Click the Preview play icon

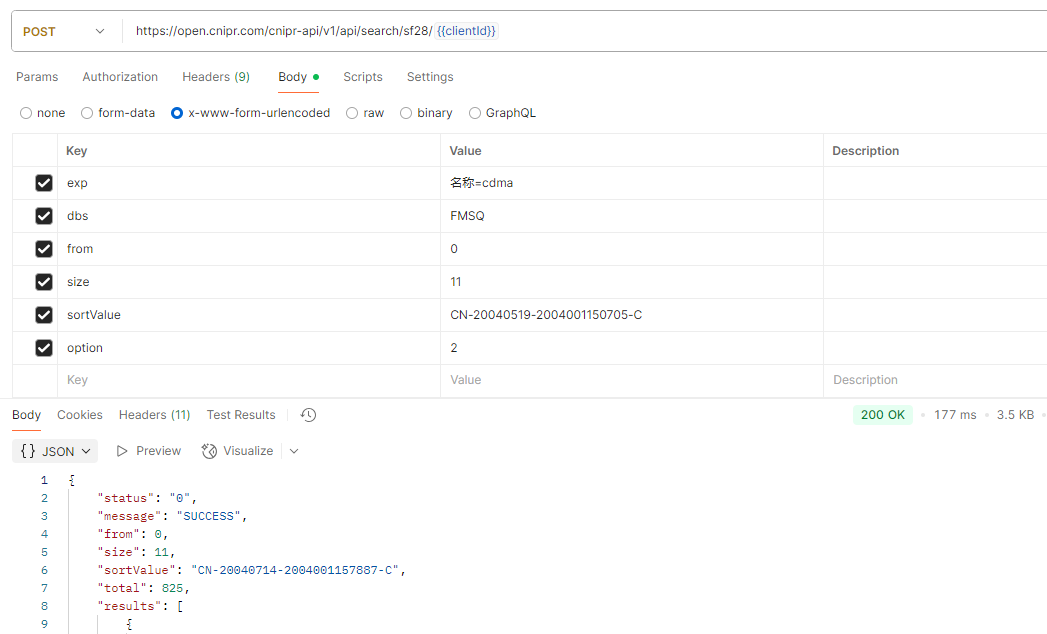tap(122, 451)
